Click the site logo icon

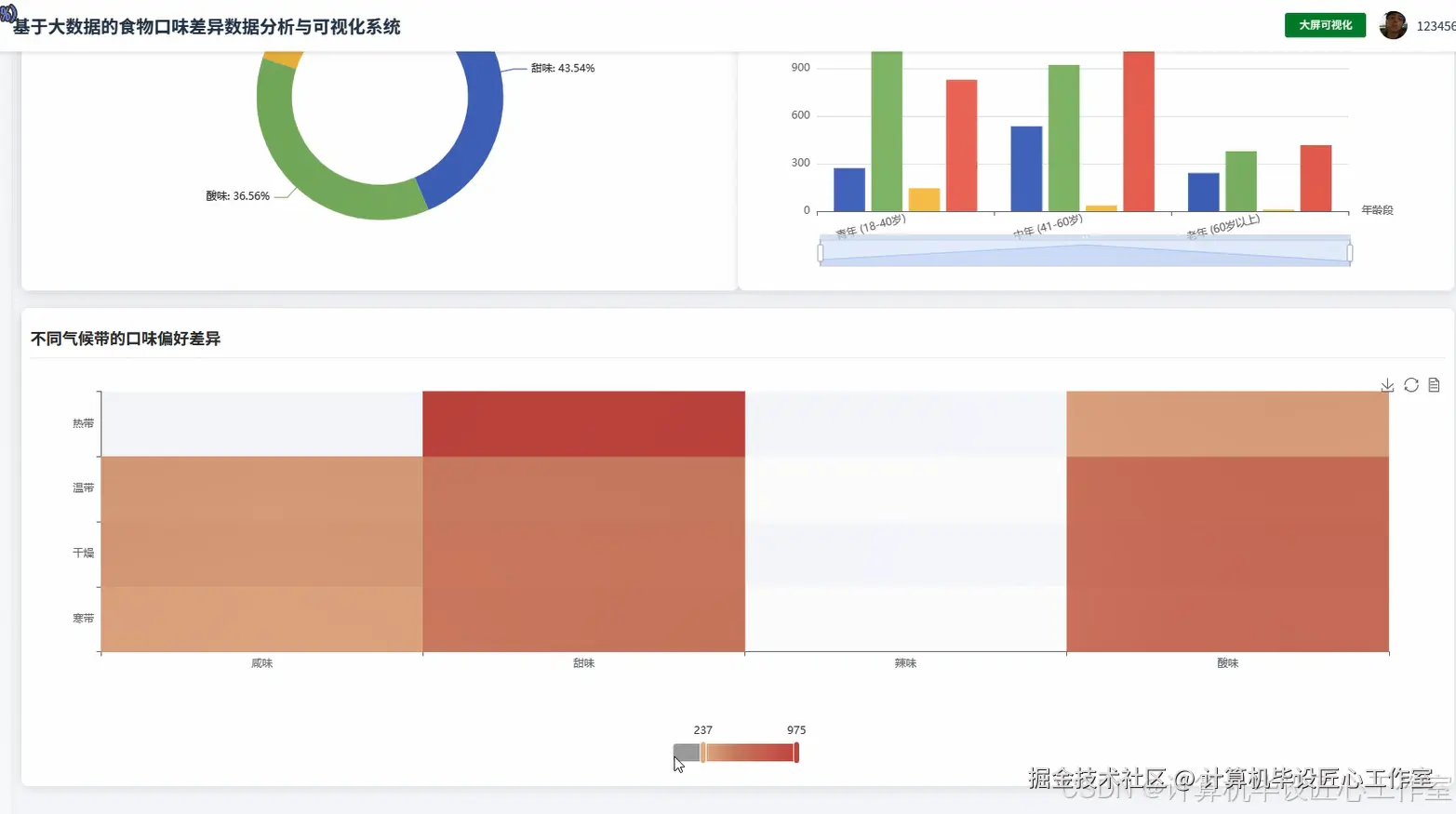click(x=8, y=13)
